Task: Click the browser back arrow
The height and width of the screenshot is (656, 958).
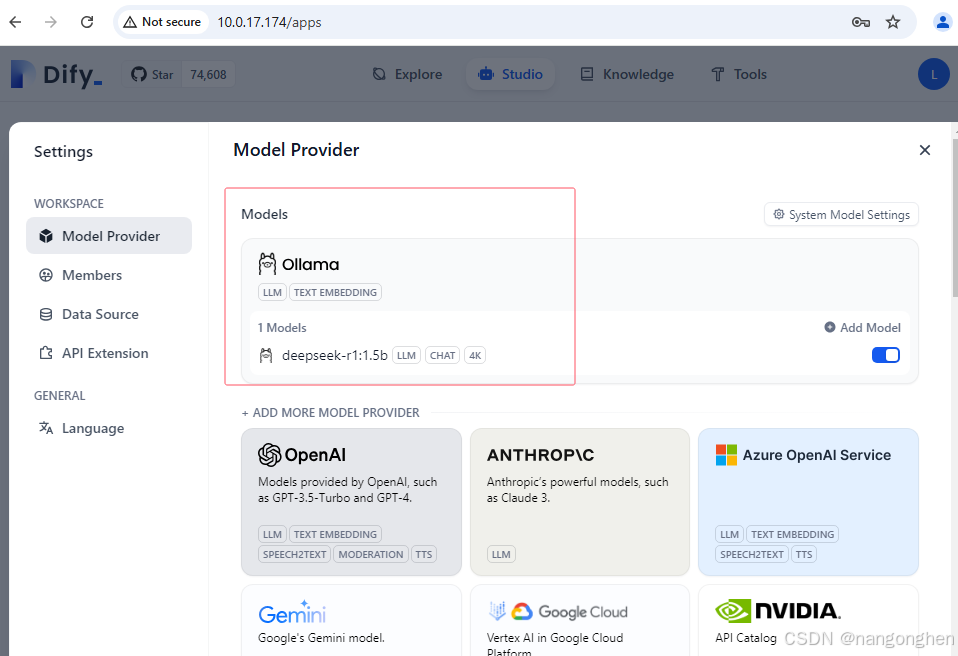Action: click(x=15, y=22)
